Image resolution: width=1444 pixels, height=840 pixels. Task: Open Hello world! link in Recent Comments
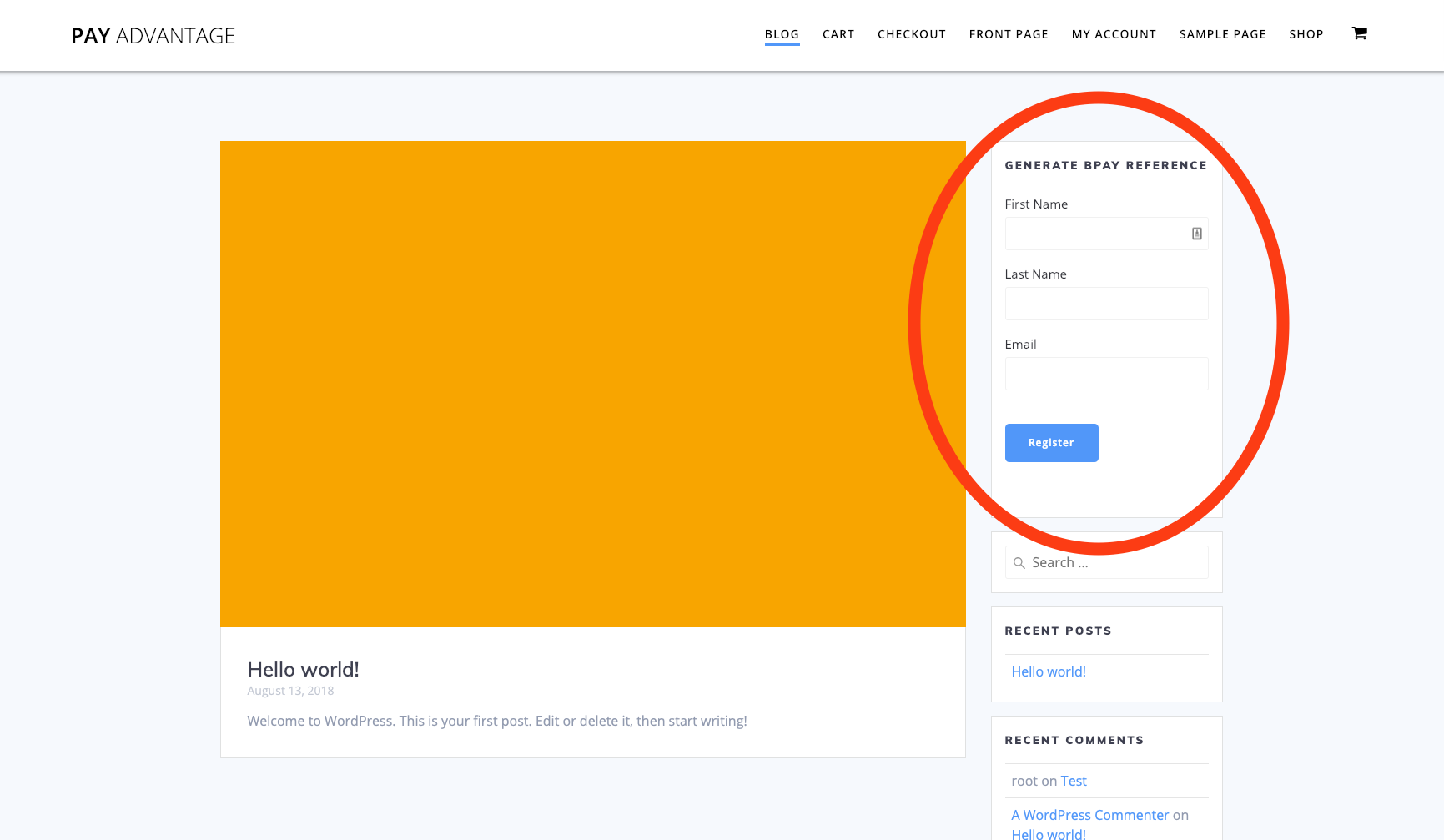[1049, 833]
